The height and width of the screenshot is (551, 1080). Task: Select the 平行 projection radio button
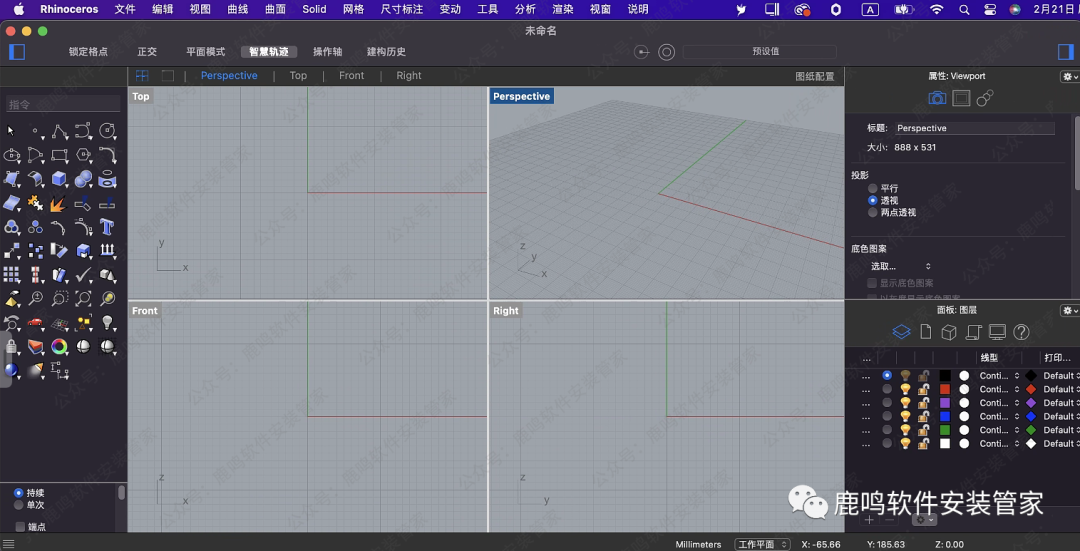[x=873, y=188]
